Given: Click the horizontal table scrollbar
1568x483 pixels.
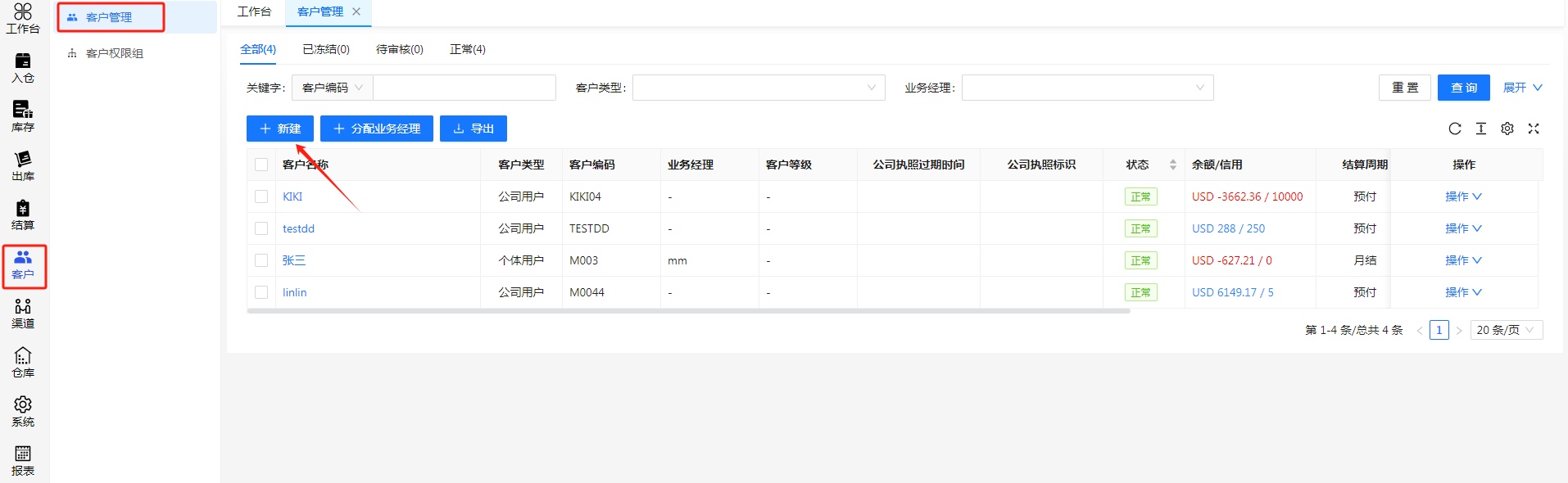Looking at the screenshot, I should point(688,311).
